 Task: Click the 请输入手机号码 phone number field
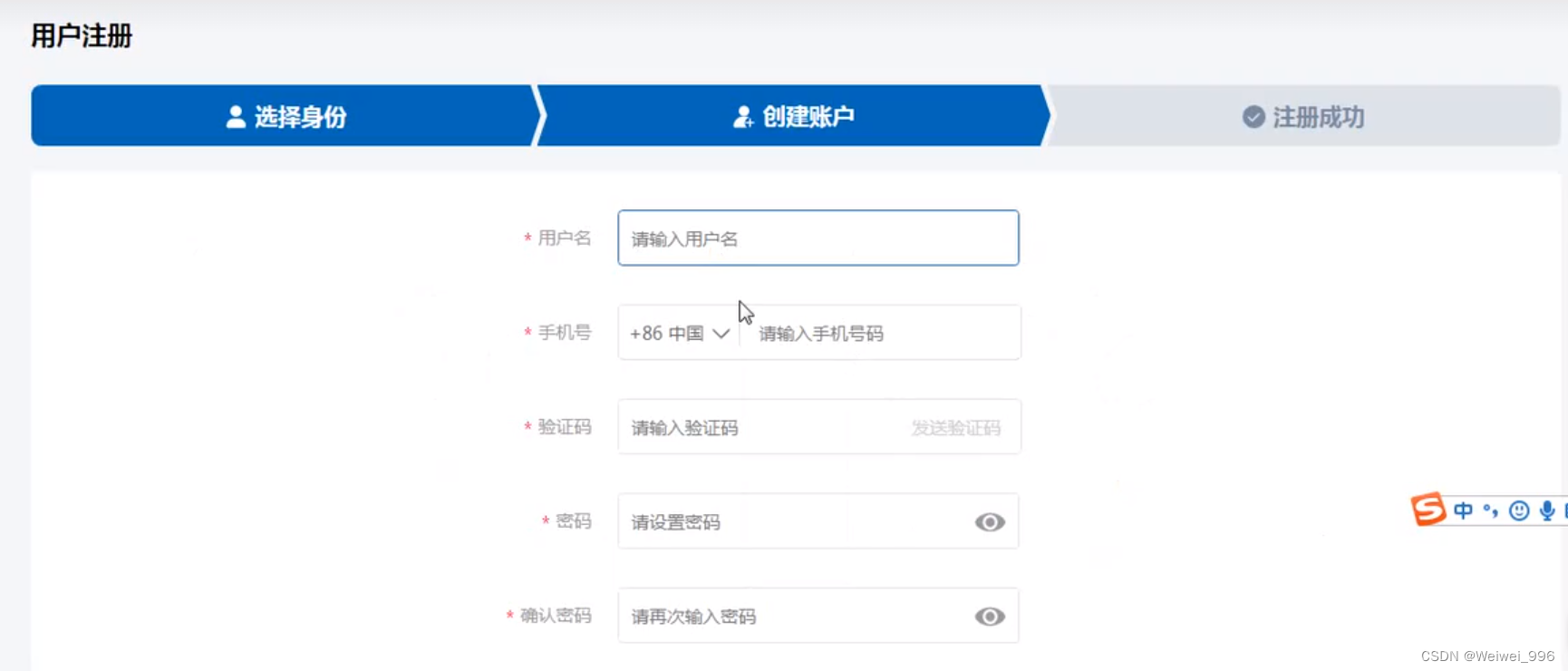880,333
